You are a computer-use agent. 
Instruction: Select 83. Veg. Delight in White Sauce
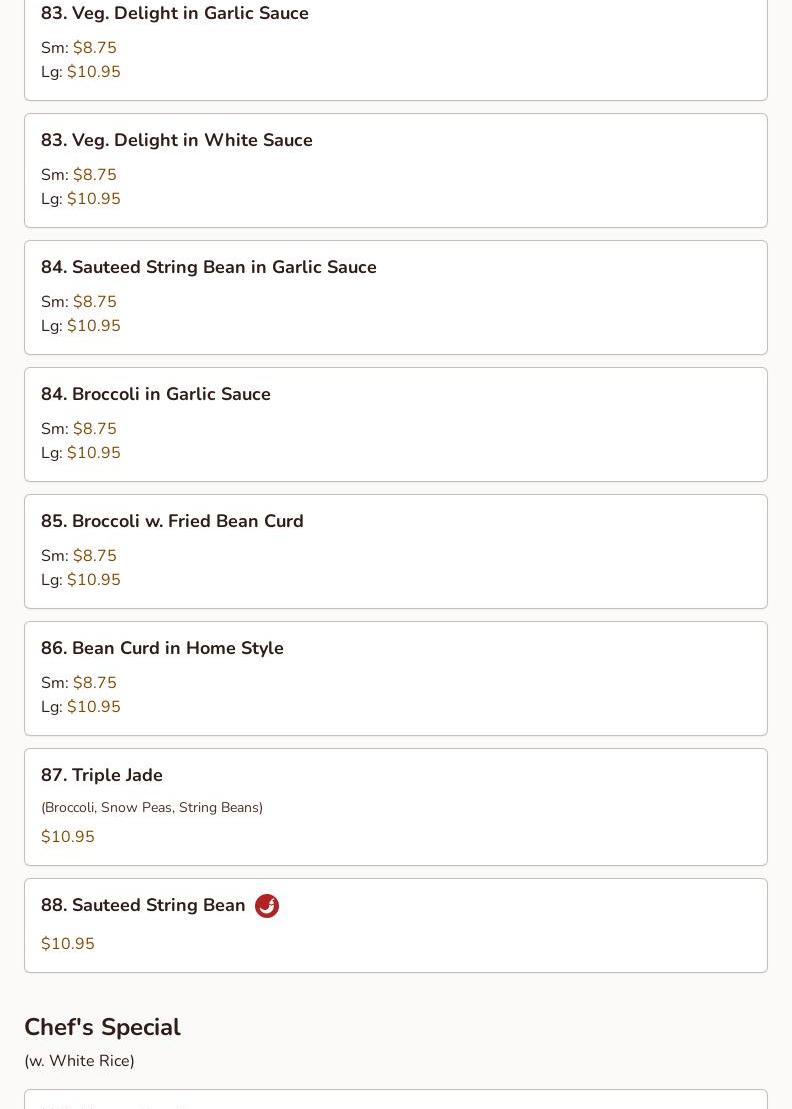396,170
